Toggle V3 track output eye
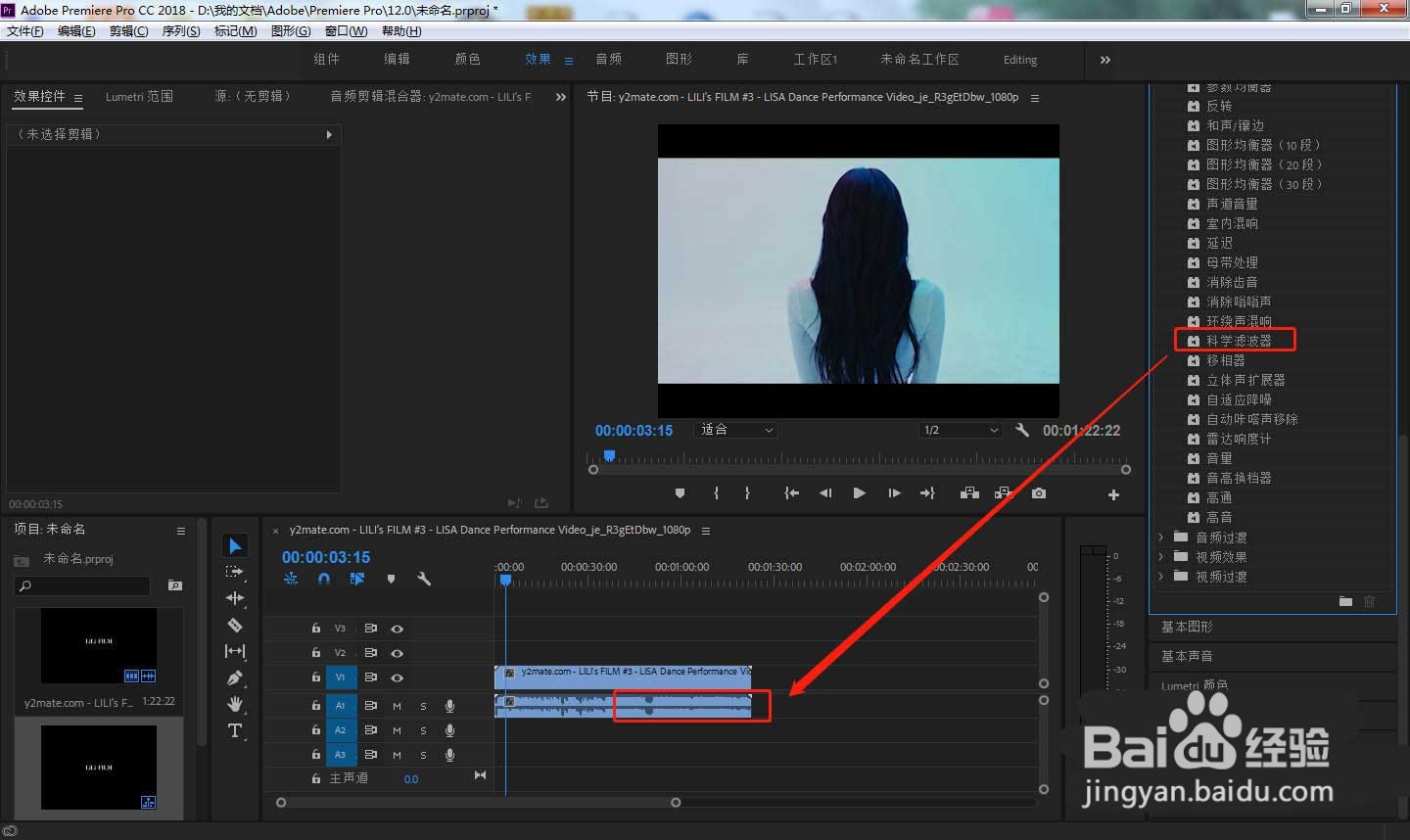Image resolution: width=1410 pixels, height=840 pixels. coord(397,629)
